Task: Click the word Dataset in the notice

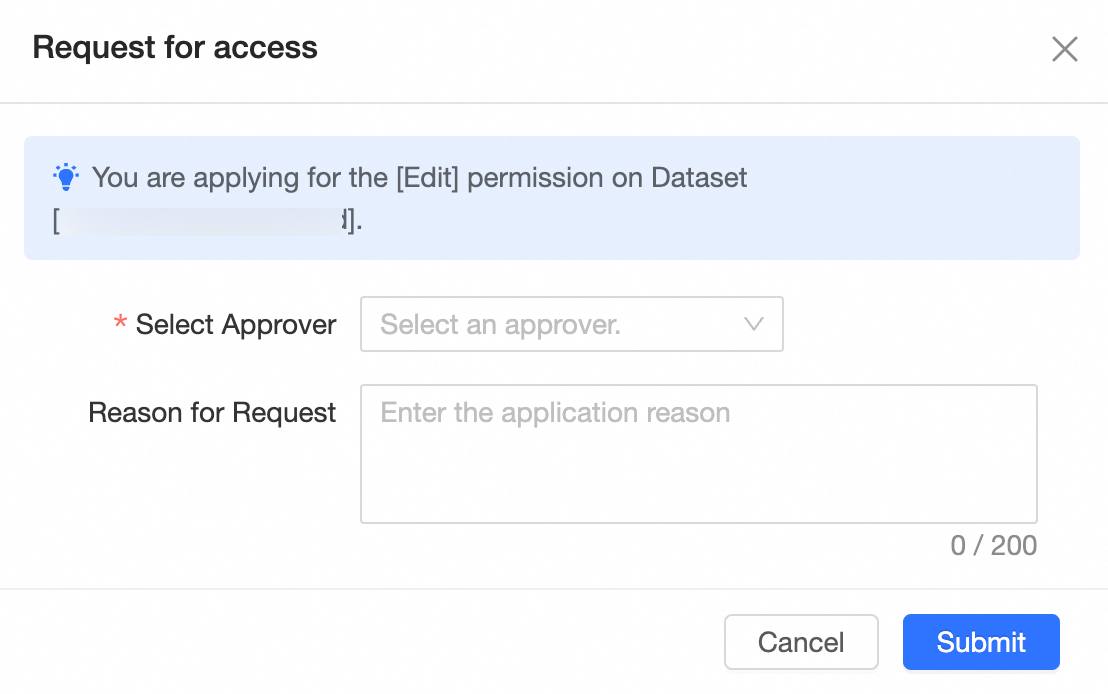Action: coord(699,178)
